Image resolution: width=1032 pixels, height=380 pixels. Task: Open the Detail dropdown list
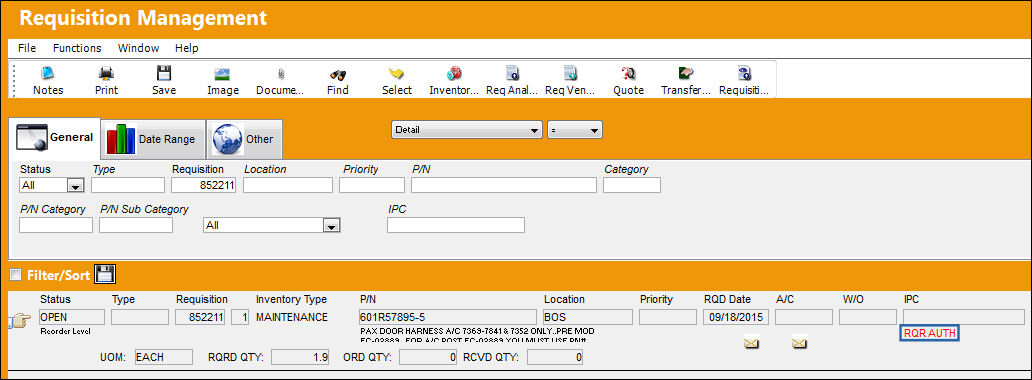coord(467,130)
